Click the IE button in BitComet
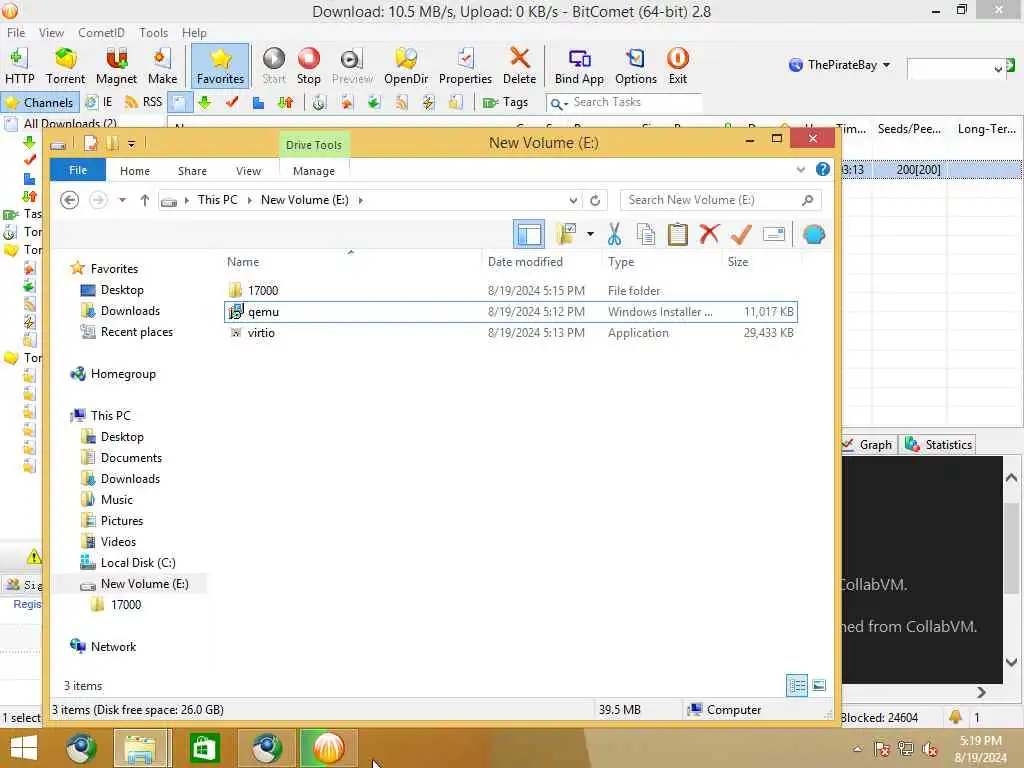Viewport: 1024px width, 768px height. click(x=99, y=103)
